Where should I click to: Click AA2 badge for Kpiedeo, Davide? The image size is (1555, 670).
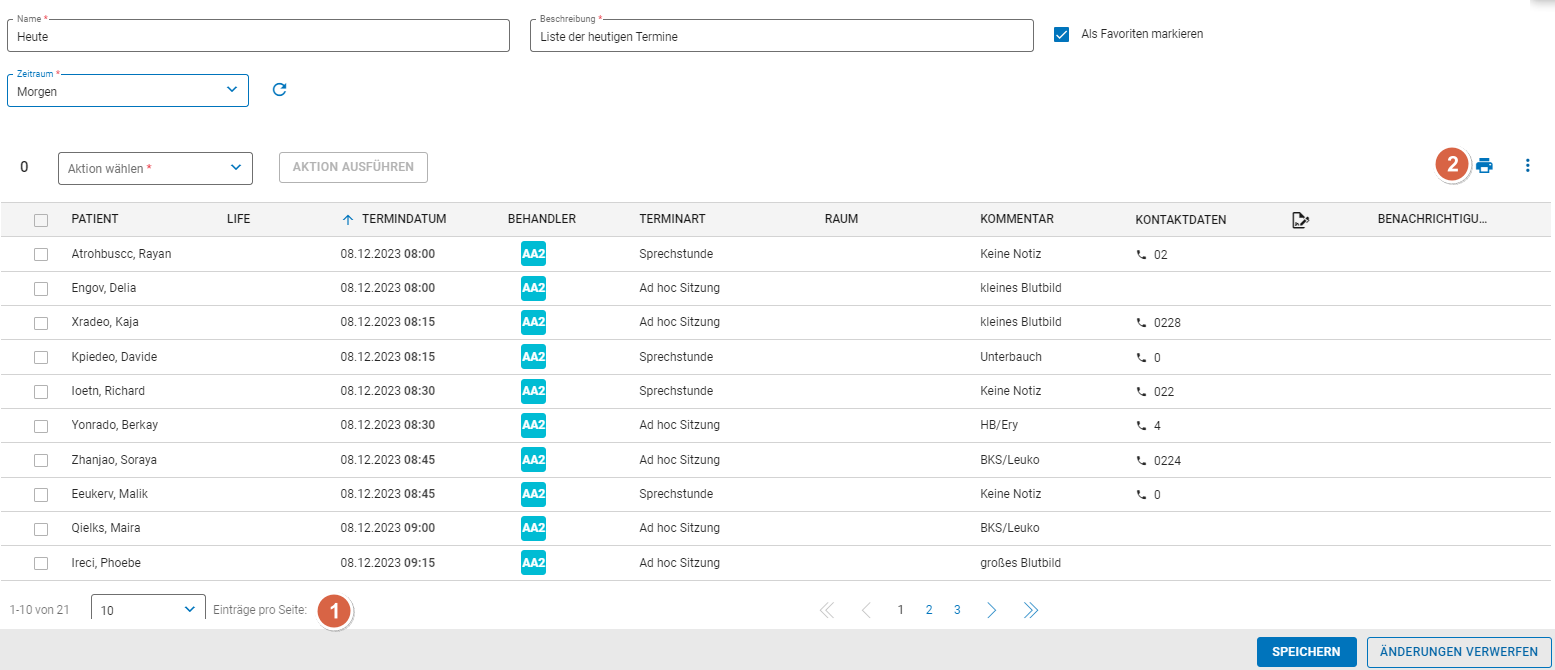click(x=533, y=357)
